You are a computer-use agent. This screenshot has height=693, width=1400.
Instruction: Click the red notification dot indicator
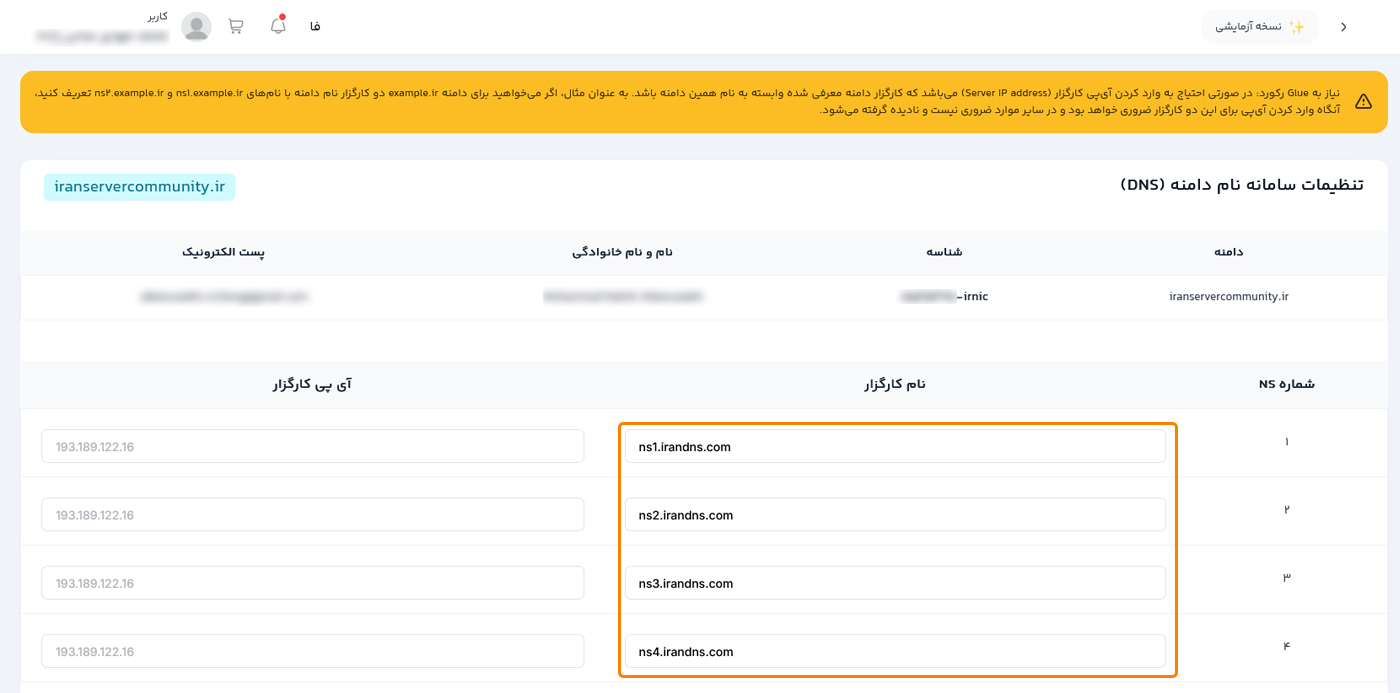(283, 18)
